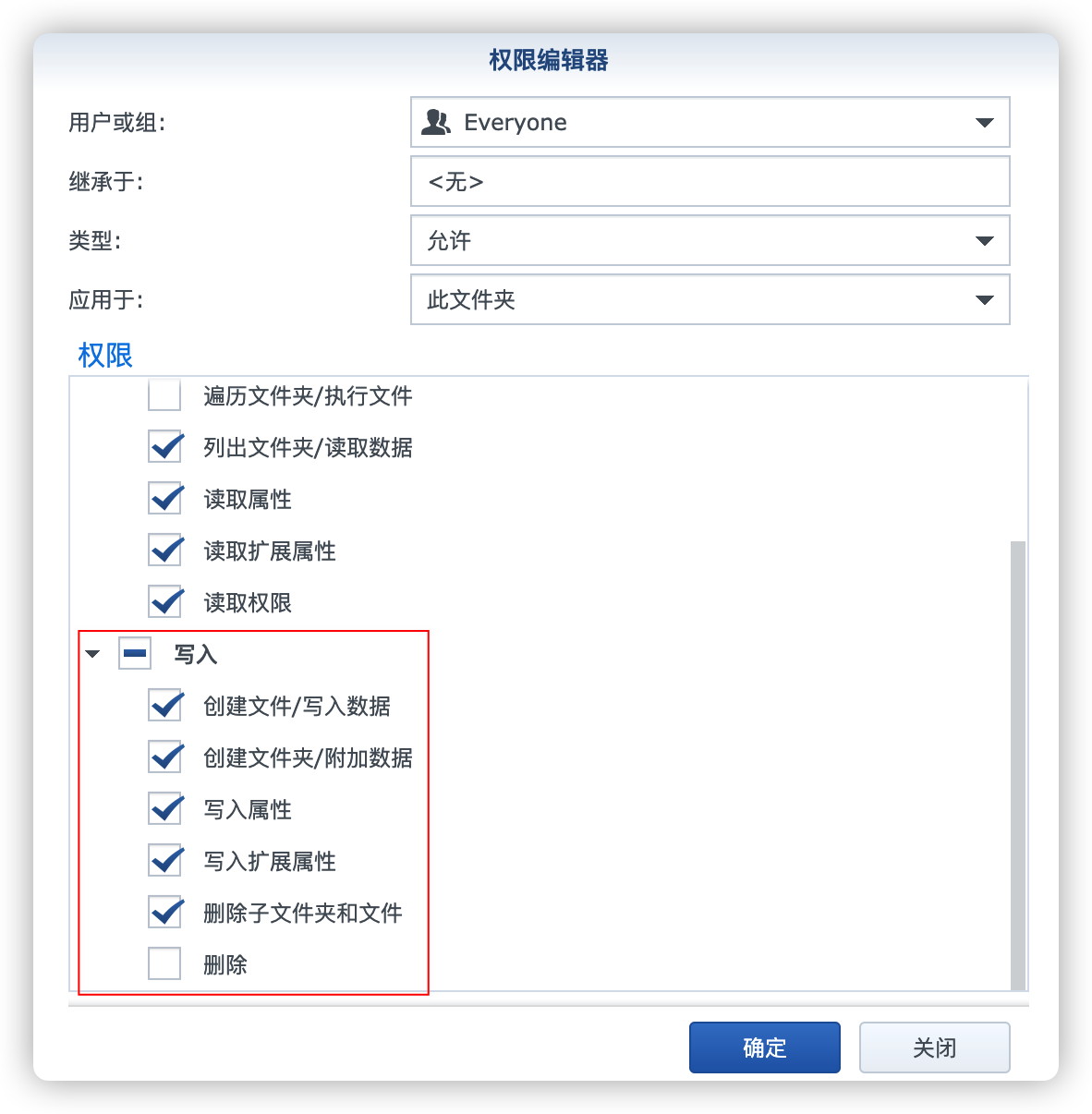Enable 遍历文件夹/执行文件 checkbox
This screenshot has height=1114, width=1092.
tap(164, 395)
